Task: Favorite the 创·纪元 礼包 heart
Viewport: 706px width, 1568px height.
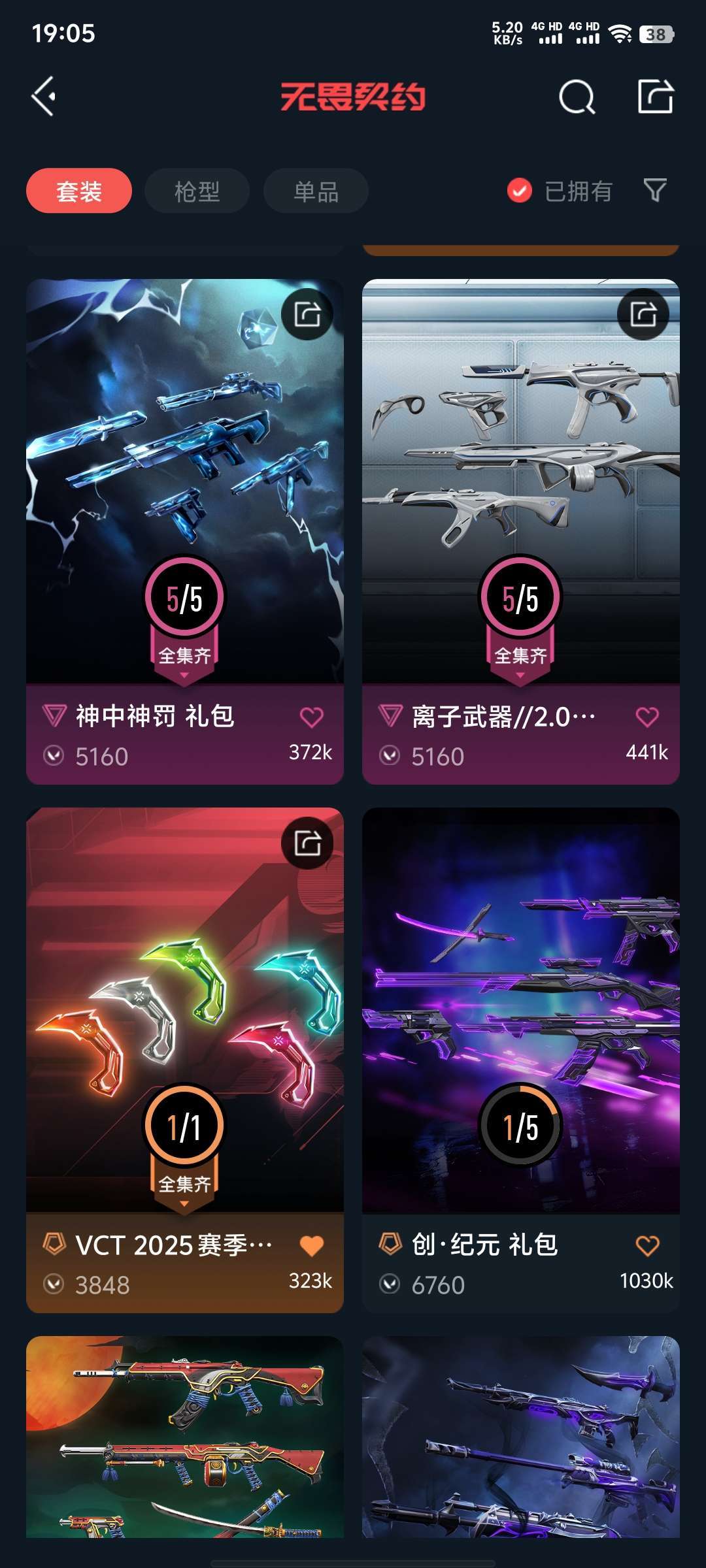Action: tap(648, 1246)
